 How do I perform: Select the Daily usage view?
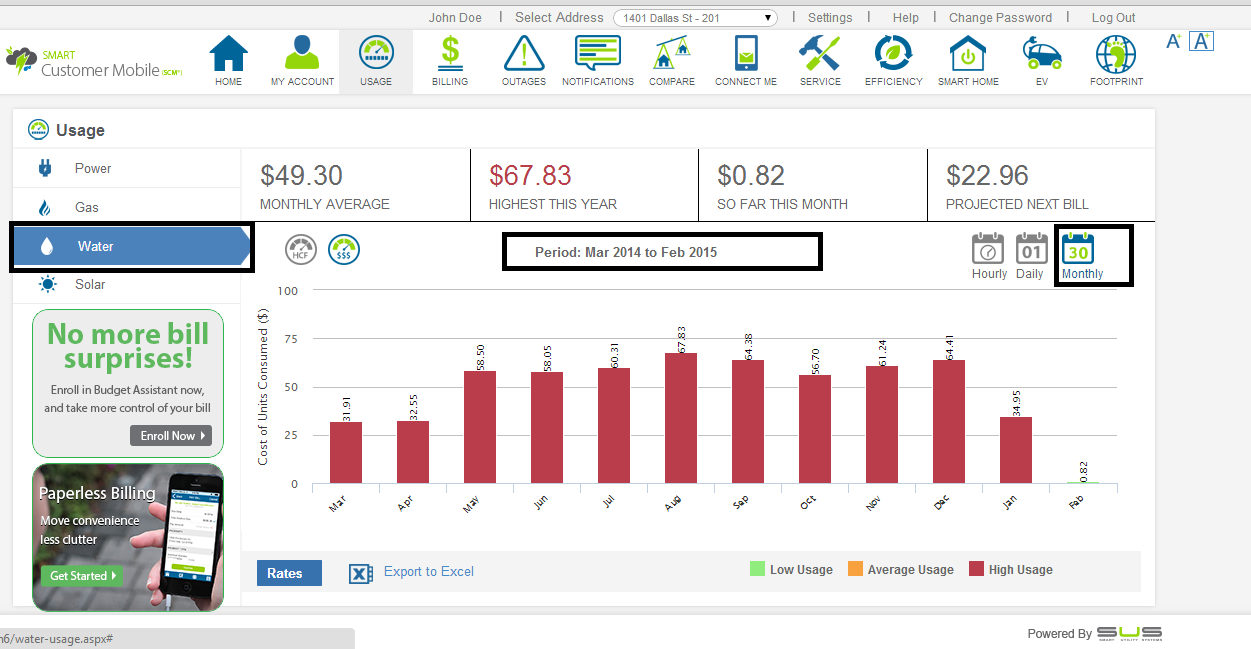(1030, 250)
